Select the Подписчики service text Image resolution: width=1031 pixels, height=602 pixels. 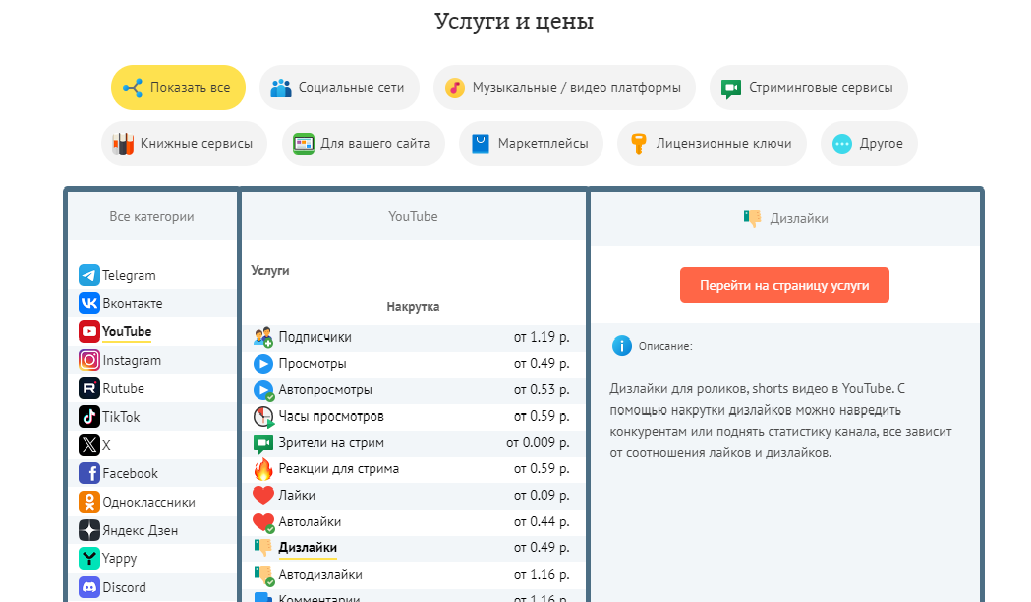pos(315,337)
